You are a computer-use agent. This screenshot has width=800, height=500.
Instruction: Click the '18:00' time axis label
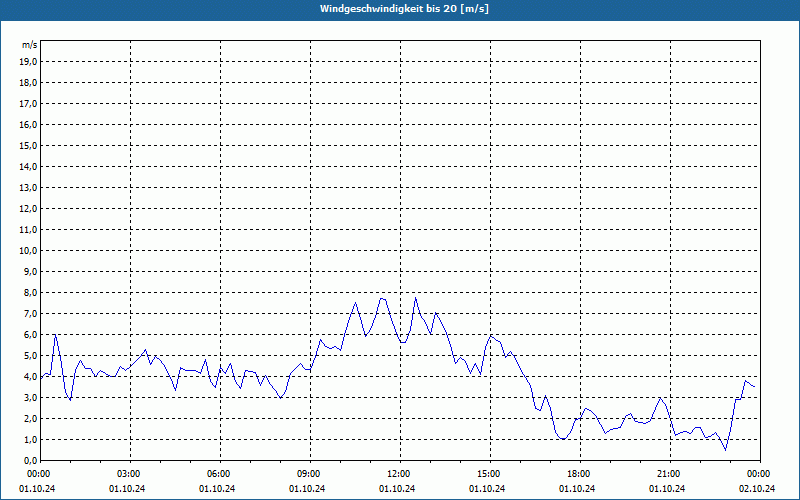[580, 474]
